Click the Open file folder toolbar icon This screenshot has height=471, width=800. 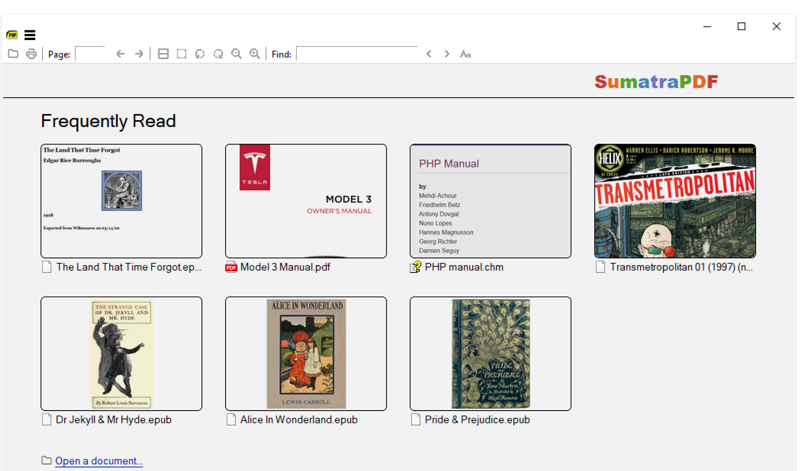point(13,54)
